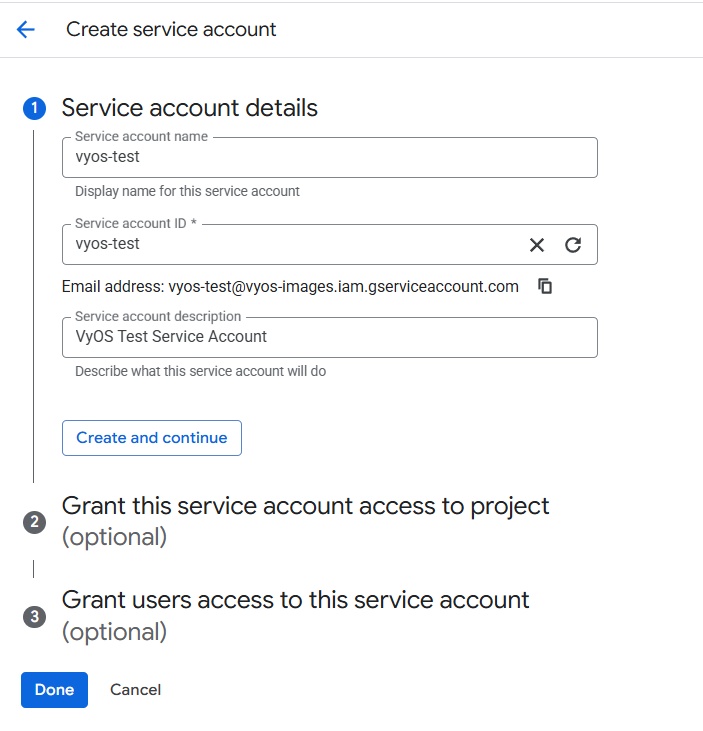
Task: Click the step 1 number badge
Action: (34, 109)
